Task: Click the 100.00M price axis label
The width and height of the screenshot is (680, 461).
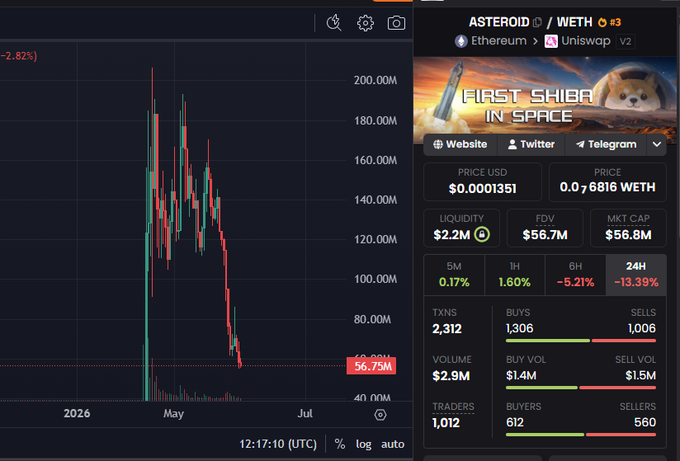Action: 375,279
